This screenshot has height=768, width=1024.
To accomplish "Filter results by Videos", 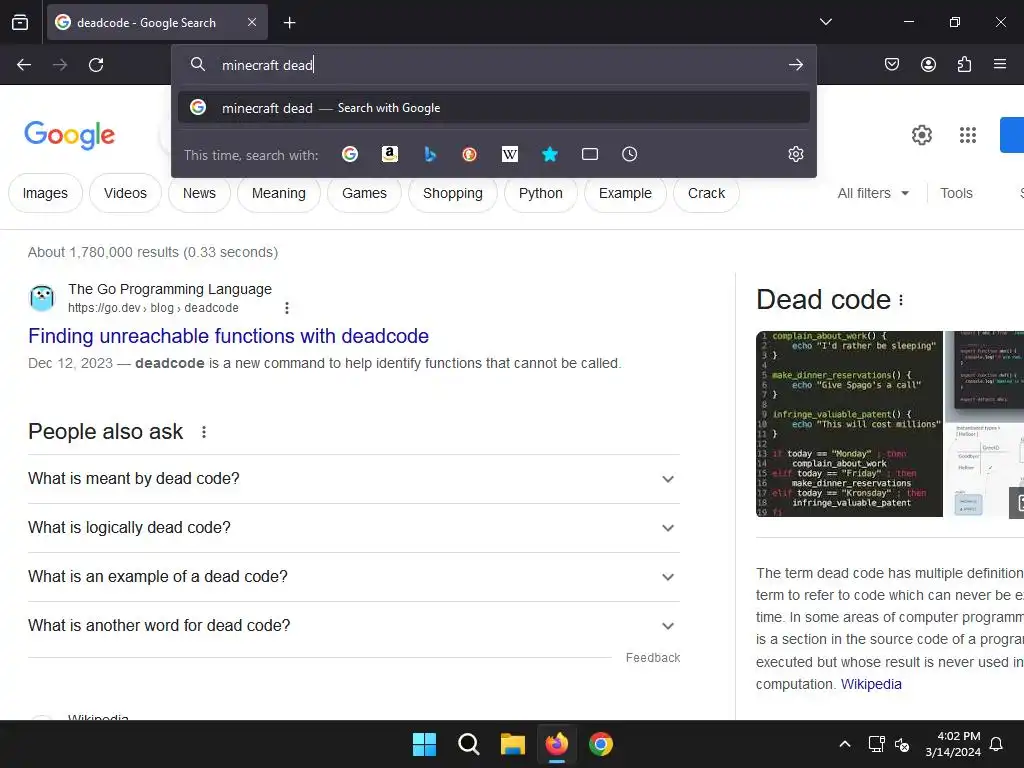I will pyautogui.click(x=125, y=193).
